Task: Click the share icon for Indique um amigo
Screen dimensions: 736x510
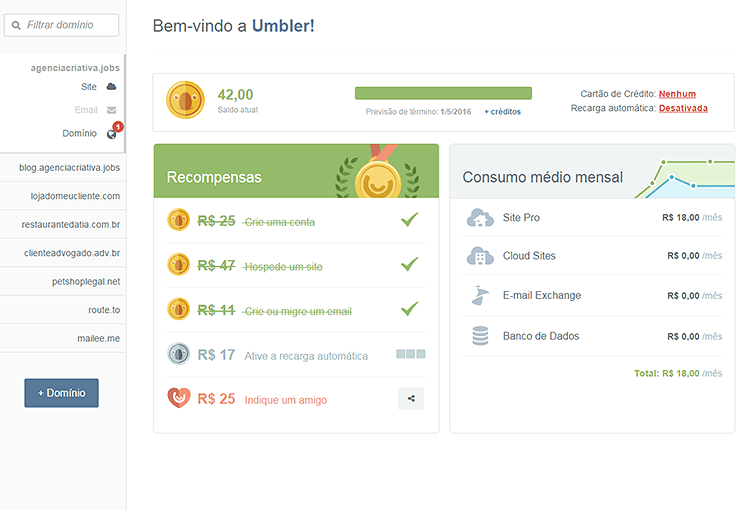Action: pos(411,399)
